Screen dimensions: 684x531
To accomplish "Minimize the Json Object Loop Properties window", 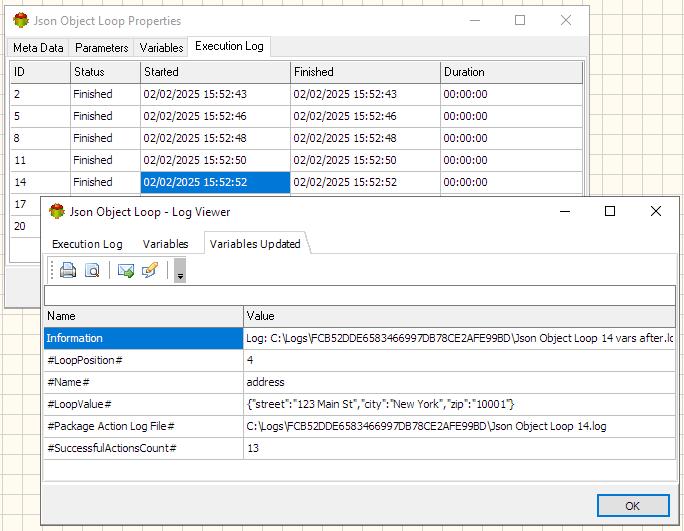I will [x=475, y=20].
